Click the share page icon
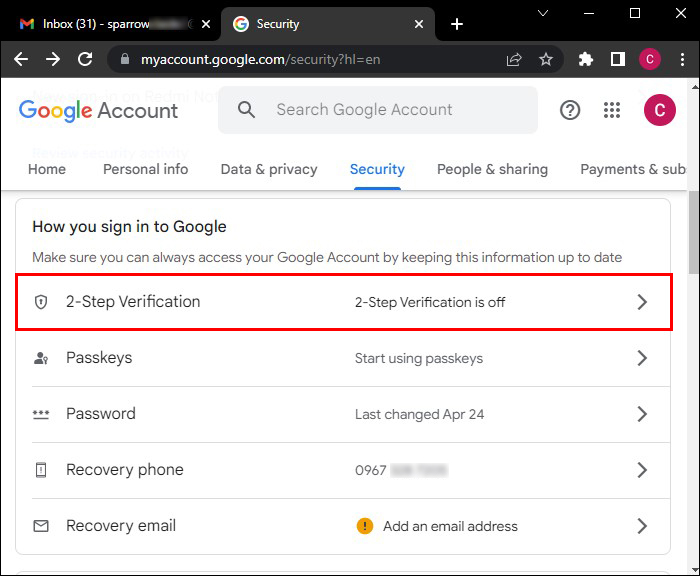The width and height of the screenshot is (700, 576). coord(514,60)
